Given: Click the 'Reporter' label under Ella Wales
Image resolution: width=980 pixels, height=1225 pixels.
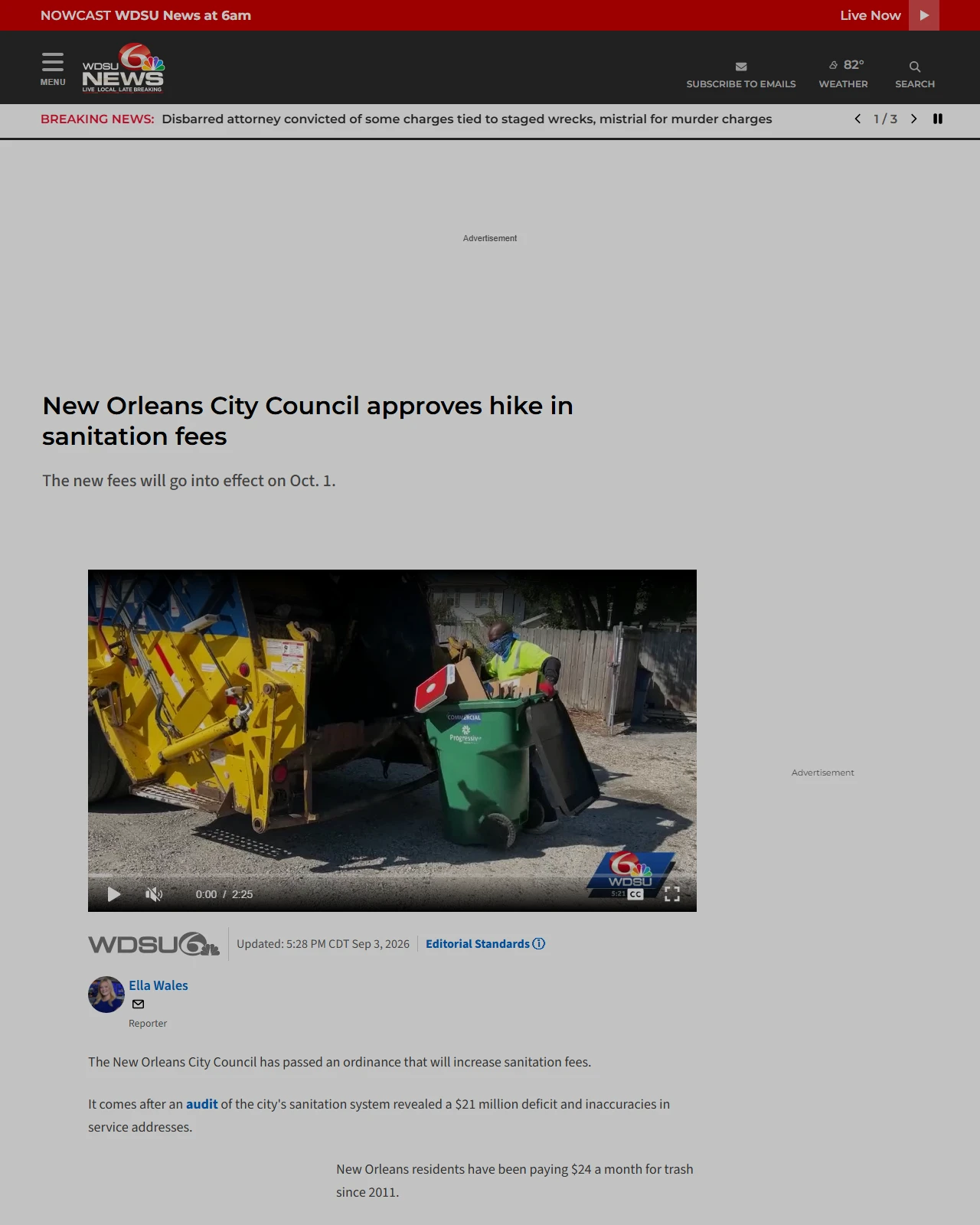Looking at the screenshot, I should 148,1024.
